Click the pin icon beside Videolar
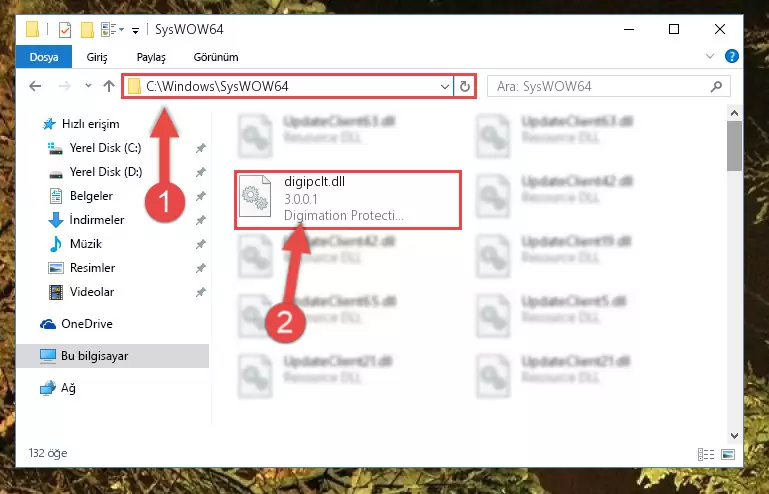This screenshot has height=494, width=769. [201, 292]
